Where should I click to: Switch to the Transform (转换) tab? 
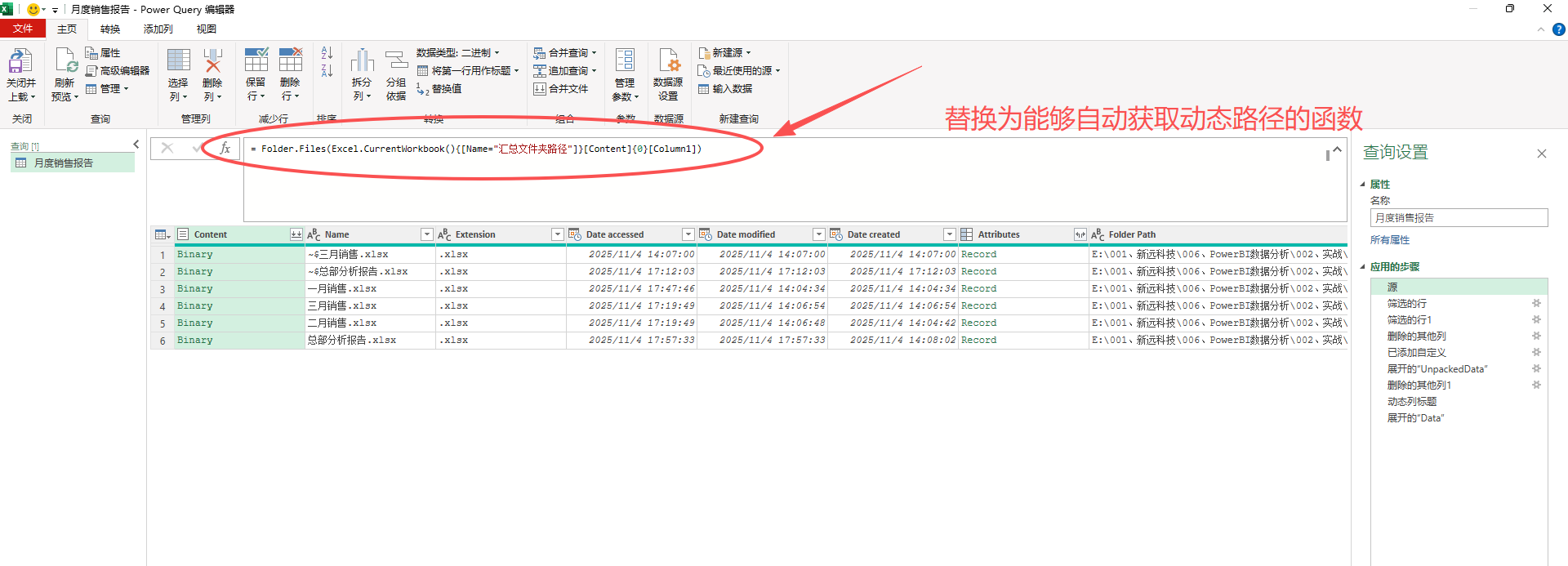click(x=110, y=29)
